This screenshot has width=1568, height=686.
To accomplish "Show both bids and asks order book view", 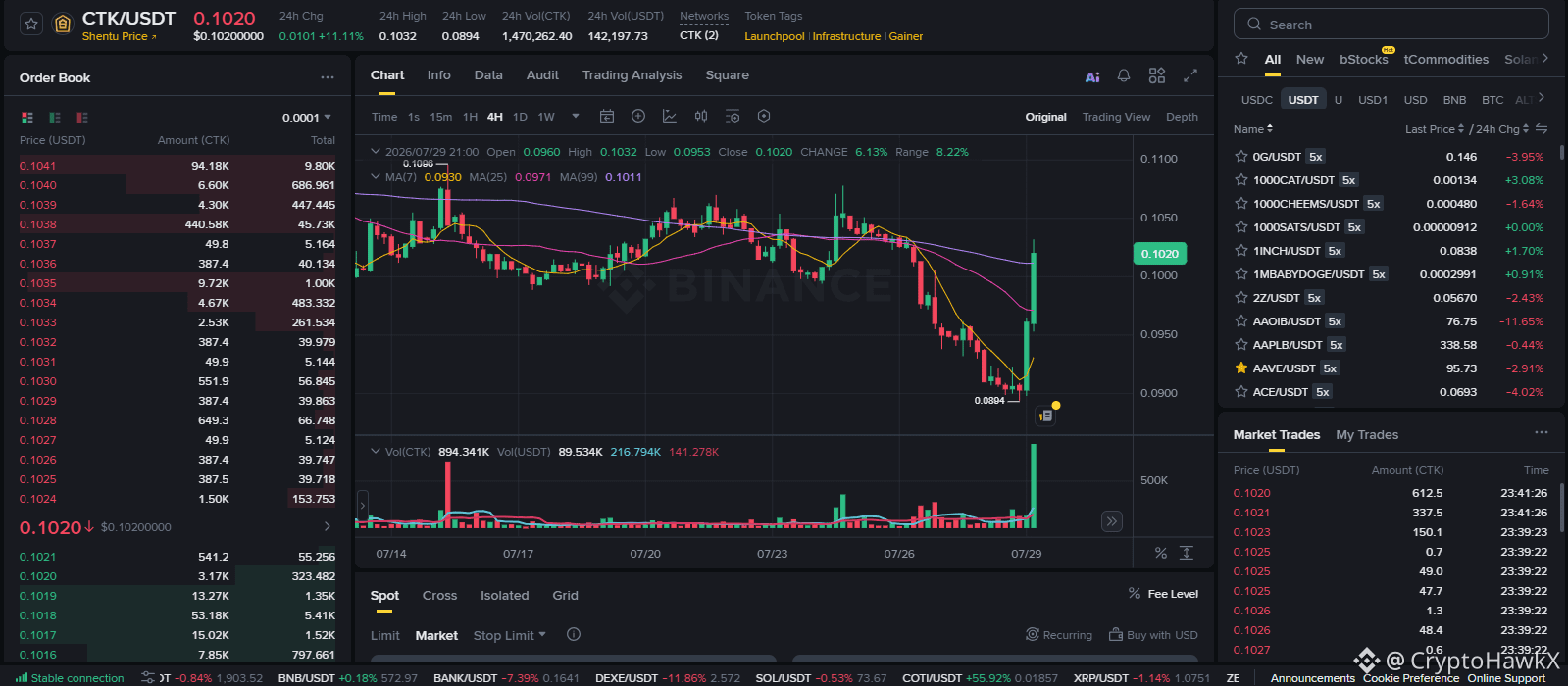I will 27,118.
